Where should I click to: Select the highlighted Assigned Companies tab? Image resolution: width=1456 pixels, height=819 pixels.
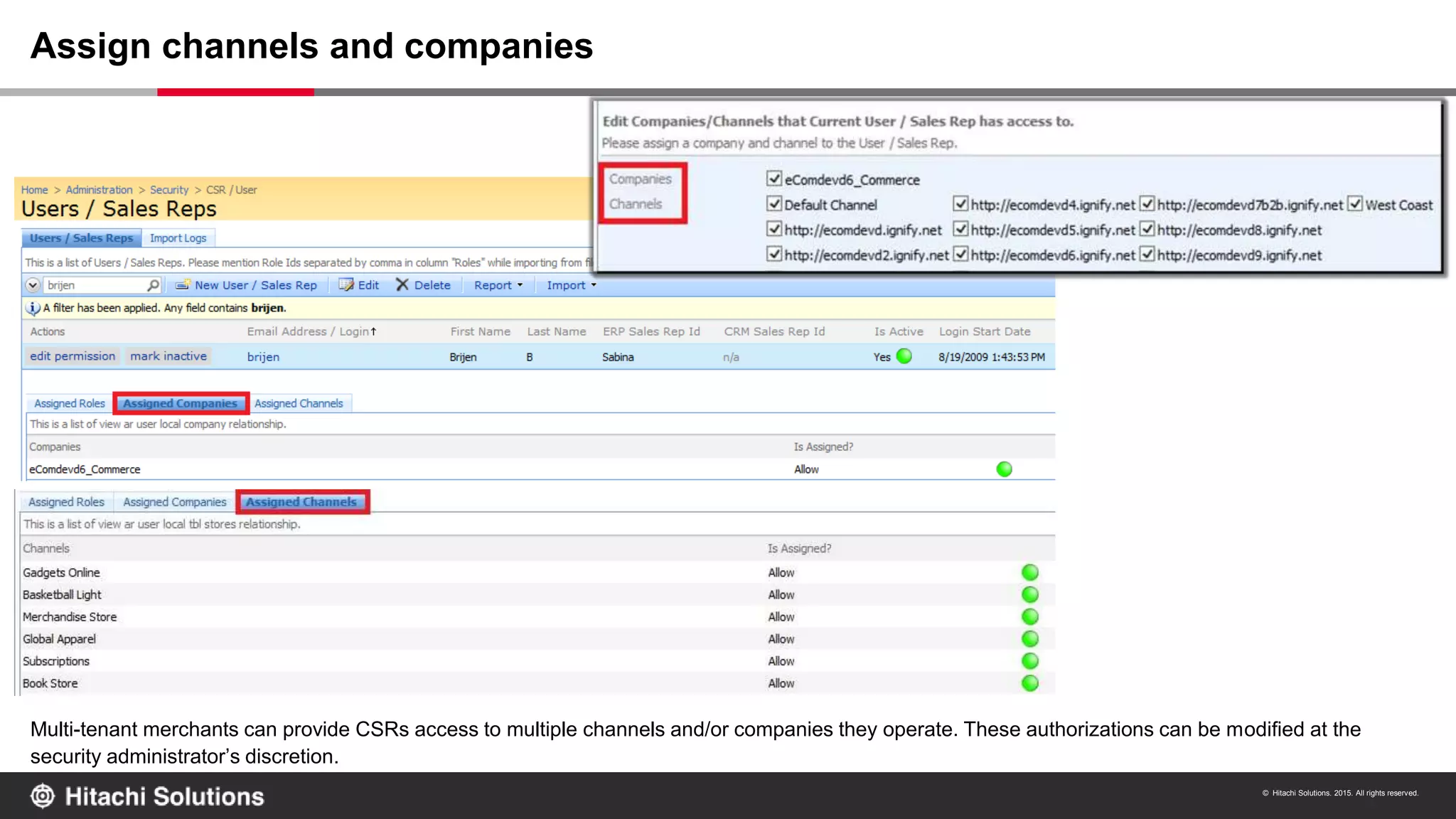pyautogui.click(x=181, y=403)
